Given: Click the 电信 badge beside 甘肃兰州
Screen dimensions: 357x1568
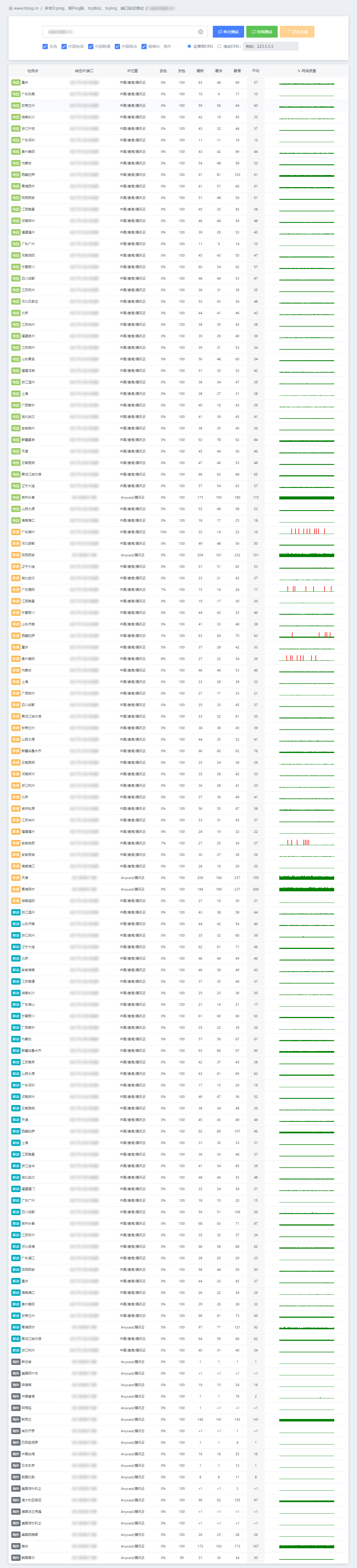Looking at the screenshot, I should 16,105.
